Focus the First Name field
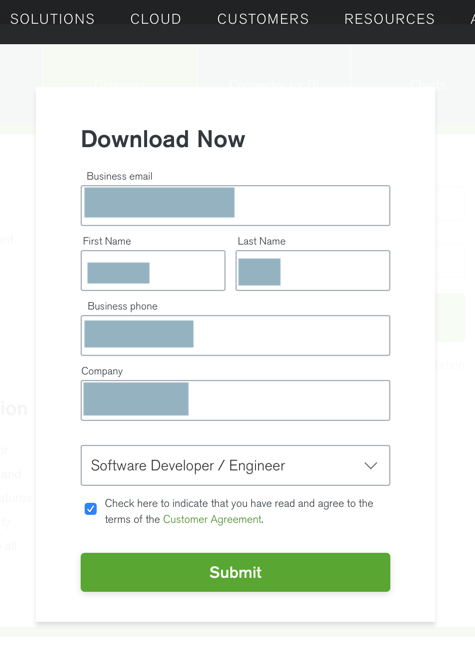The image size is (475, 652). point(153,270)
